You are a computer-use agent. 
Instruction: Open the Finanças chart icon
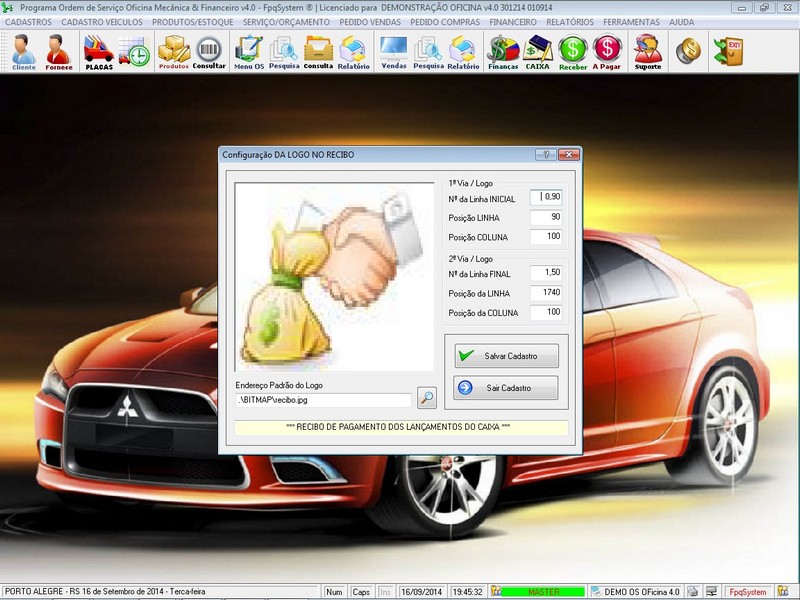(503, 52)
